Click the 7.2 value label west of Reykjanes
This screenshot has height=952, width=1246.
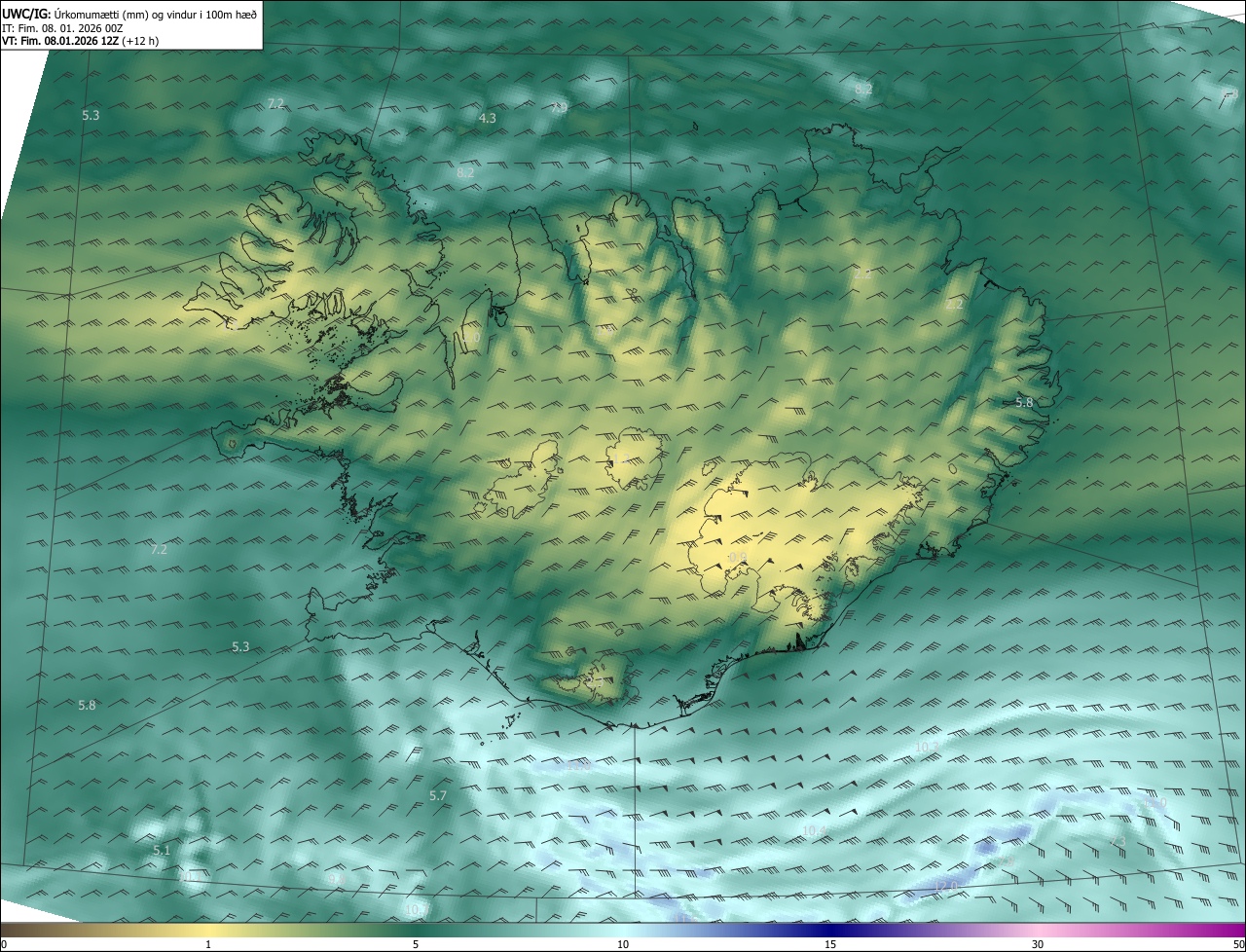(160, 549)
